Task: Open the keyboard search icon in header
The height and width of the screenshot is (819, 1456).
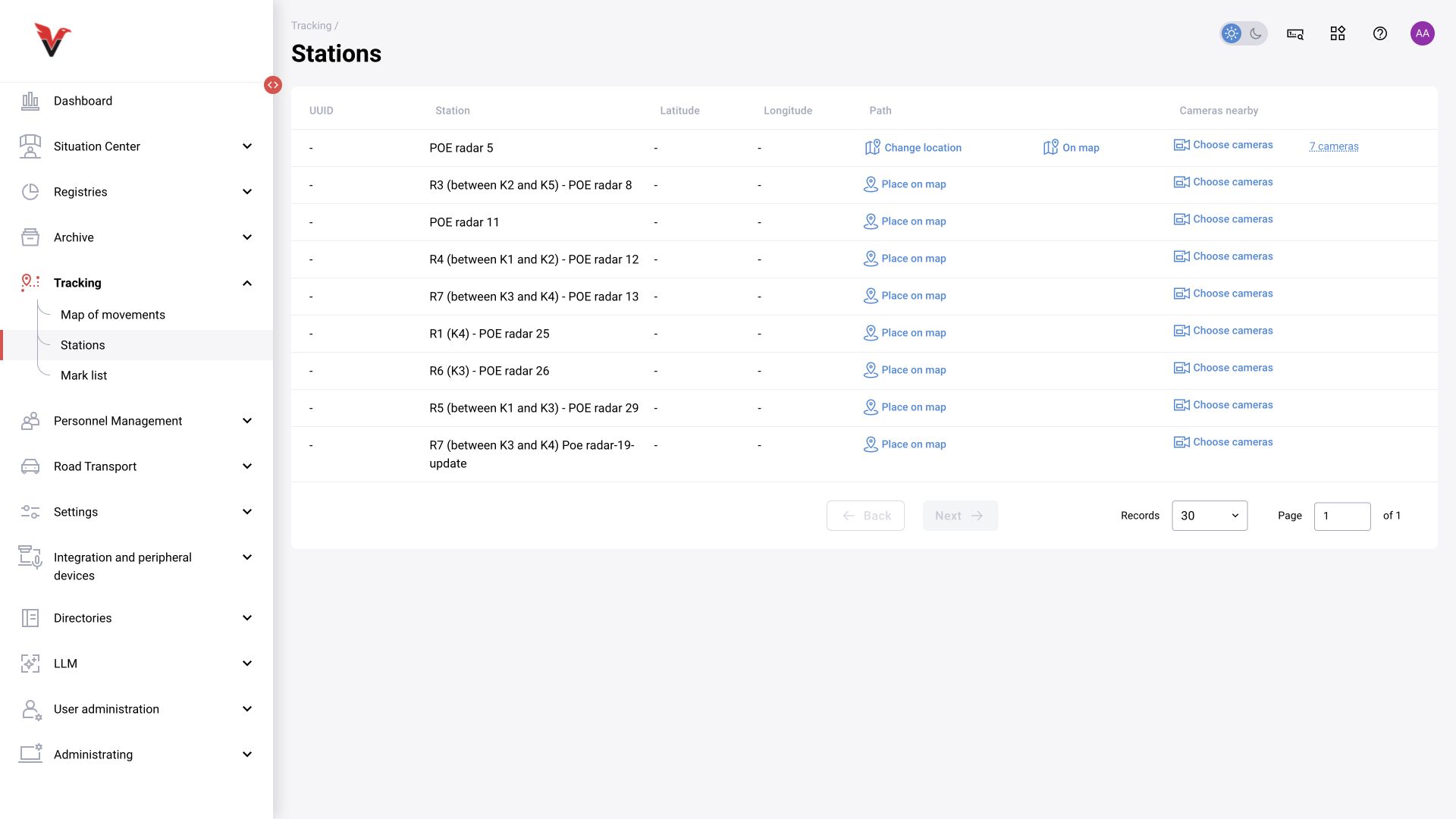Action: pos(1295,33)
